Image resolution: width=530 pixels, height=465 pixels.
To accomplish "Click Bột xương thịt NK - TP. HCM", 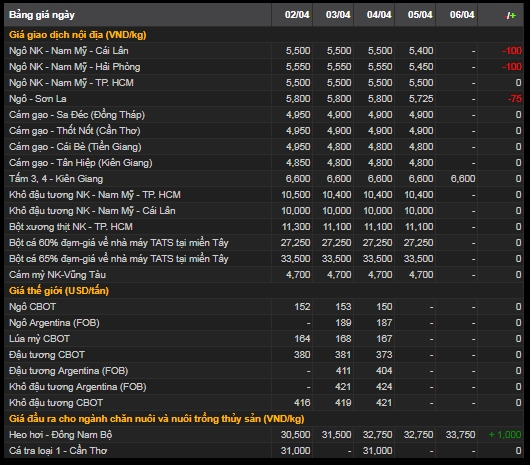I will 71,227.
